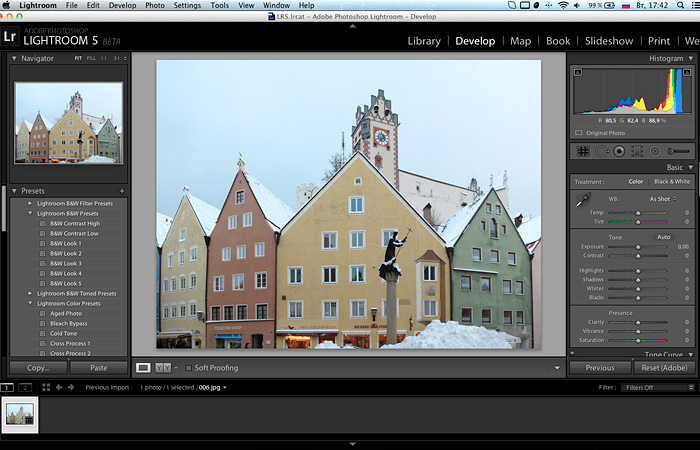Add new preset with plus icon
Screen dimensions: 700x450
pos(122,190)
